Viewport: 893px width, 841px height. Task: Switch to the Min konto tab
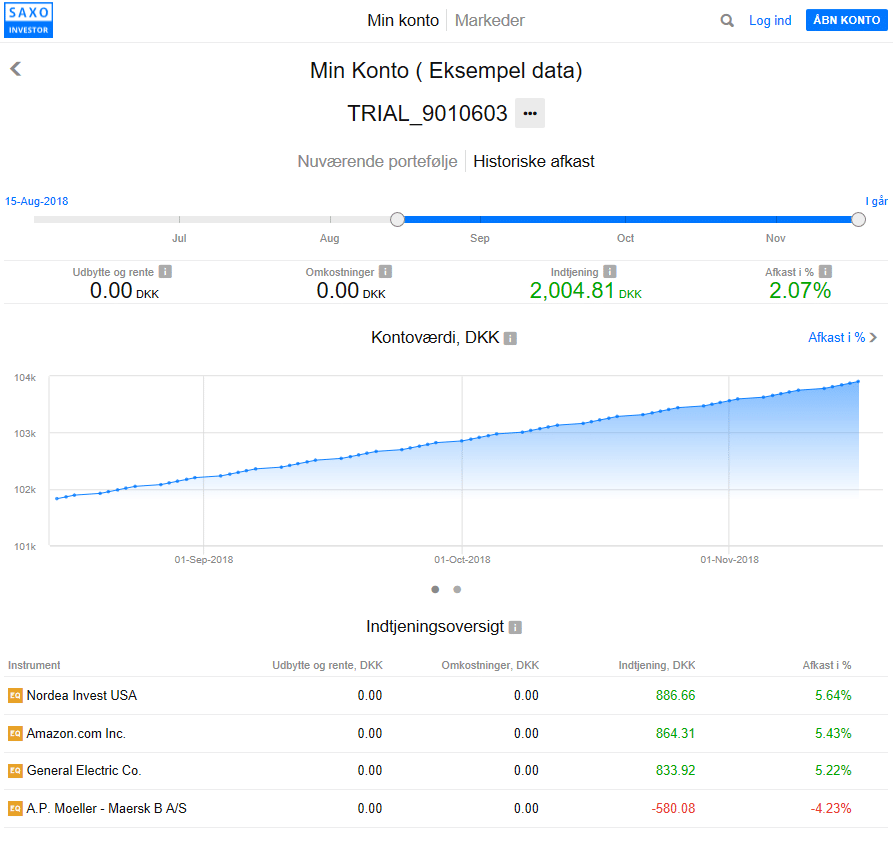403,20
